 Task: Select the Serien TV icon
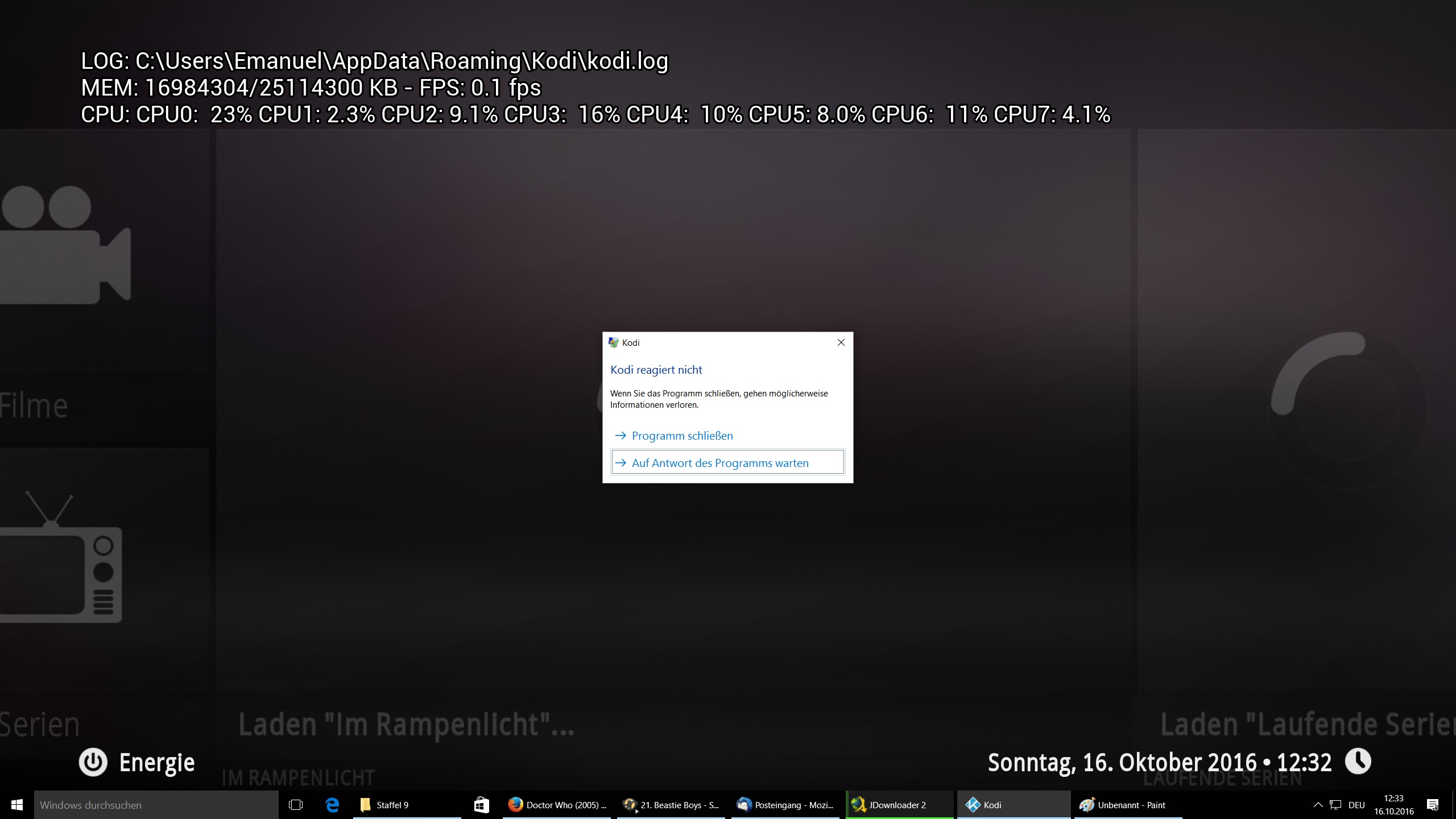[x=61, y=557]
